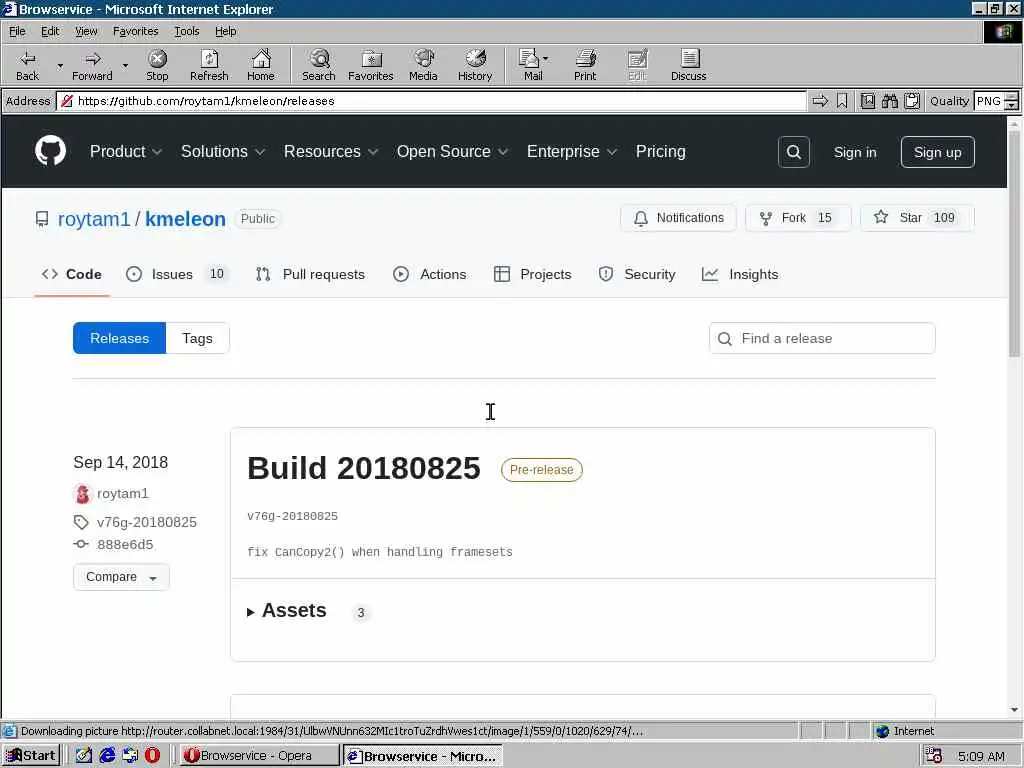Switch to the Issues tab

[x=175, y=274]
